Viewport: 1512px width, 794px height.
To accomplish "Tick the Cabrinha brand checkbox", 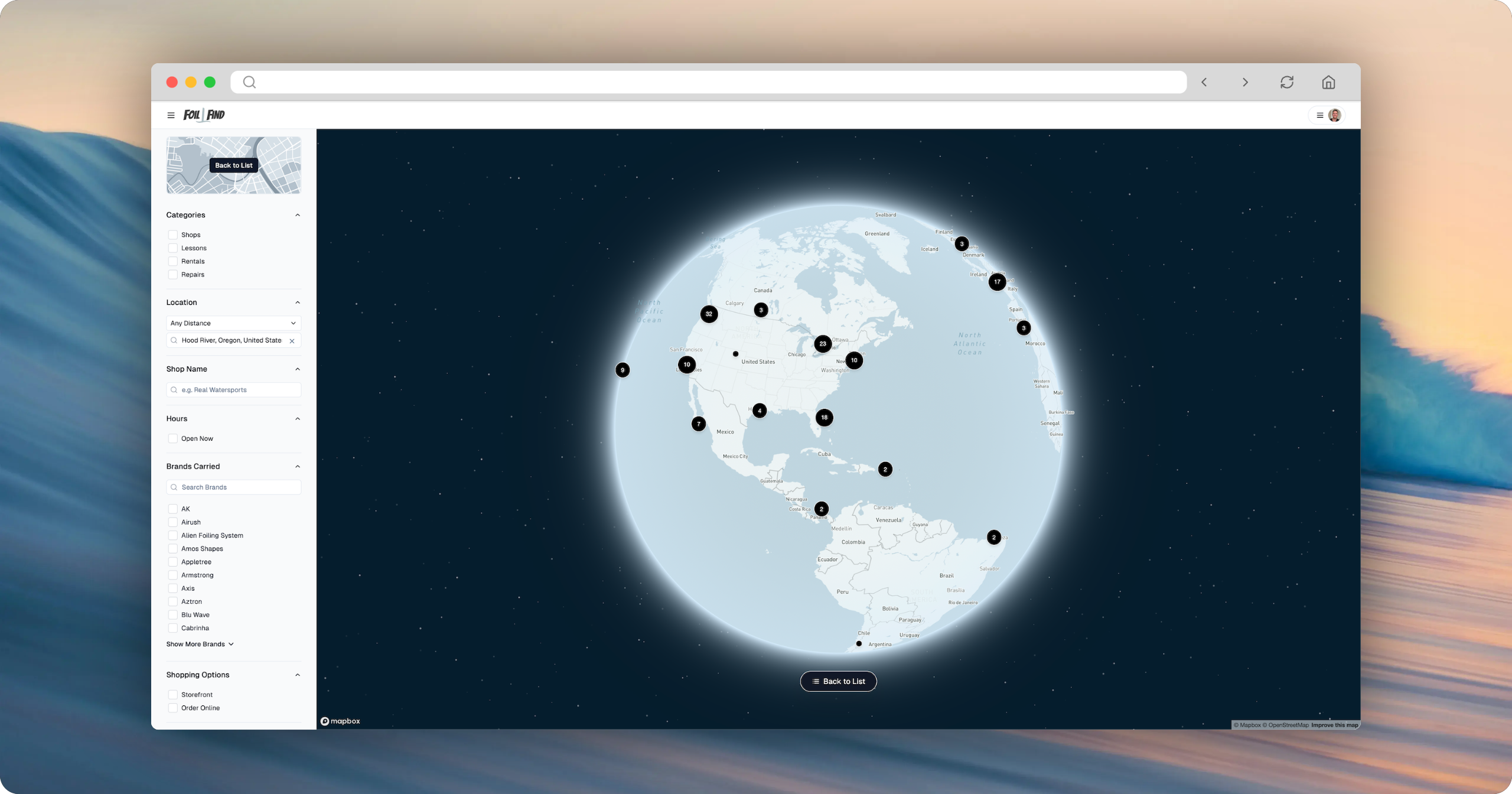I will pos(173,628).
